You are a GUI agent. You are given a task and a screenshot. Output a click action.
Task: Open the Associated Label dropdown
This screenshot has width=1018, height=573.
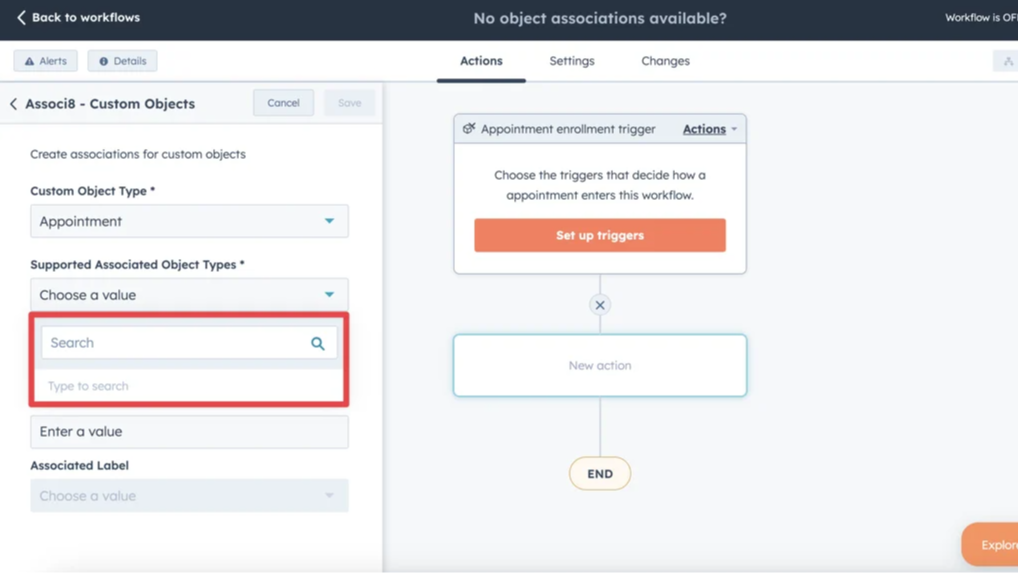189,496
